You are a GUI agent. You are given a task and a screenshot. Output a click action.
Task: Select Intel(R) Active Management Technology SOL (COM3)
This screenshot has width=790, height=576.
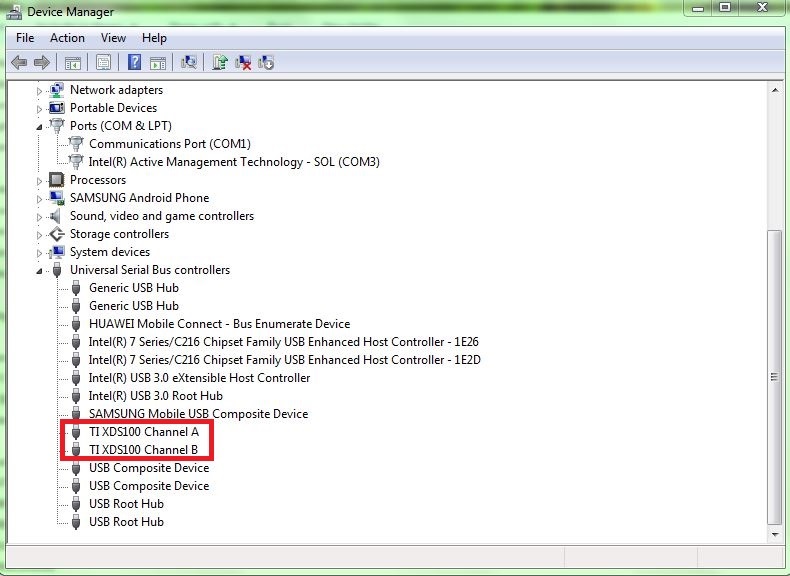(x=234, y=162)
